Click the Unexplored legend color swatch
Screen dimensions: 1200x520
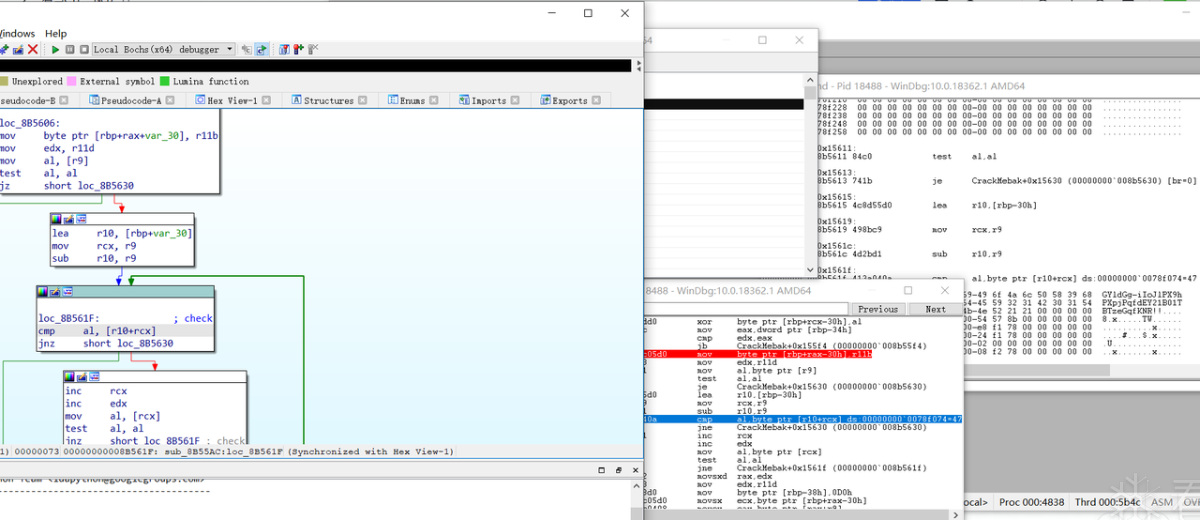coord(3,81)
